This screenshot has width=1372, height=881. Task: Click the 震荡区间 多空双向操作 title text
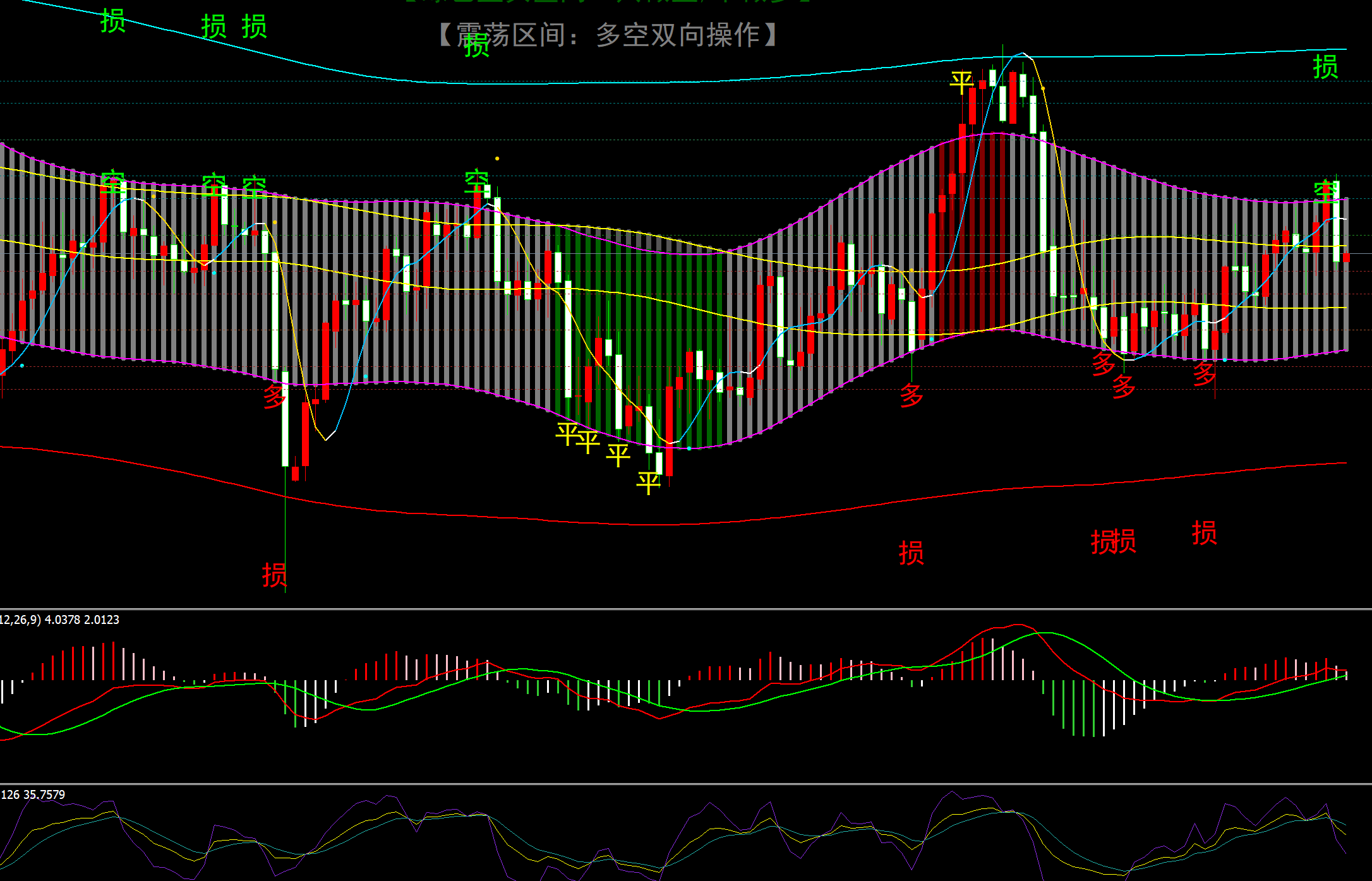pyautogui.click(x=608, y=35)
